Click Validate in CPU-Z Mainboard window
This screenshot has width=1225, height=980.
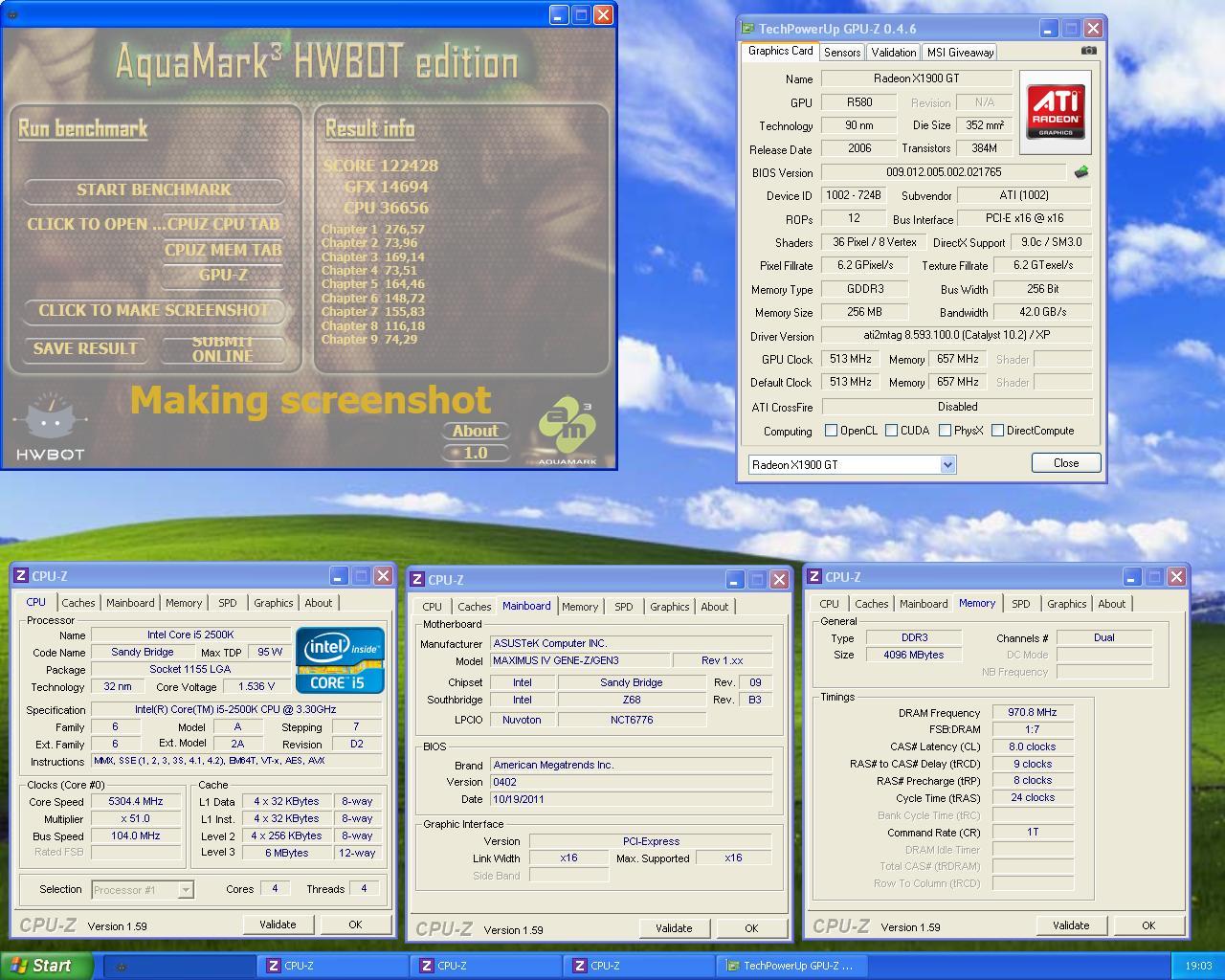coord(674,928)
